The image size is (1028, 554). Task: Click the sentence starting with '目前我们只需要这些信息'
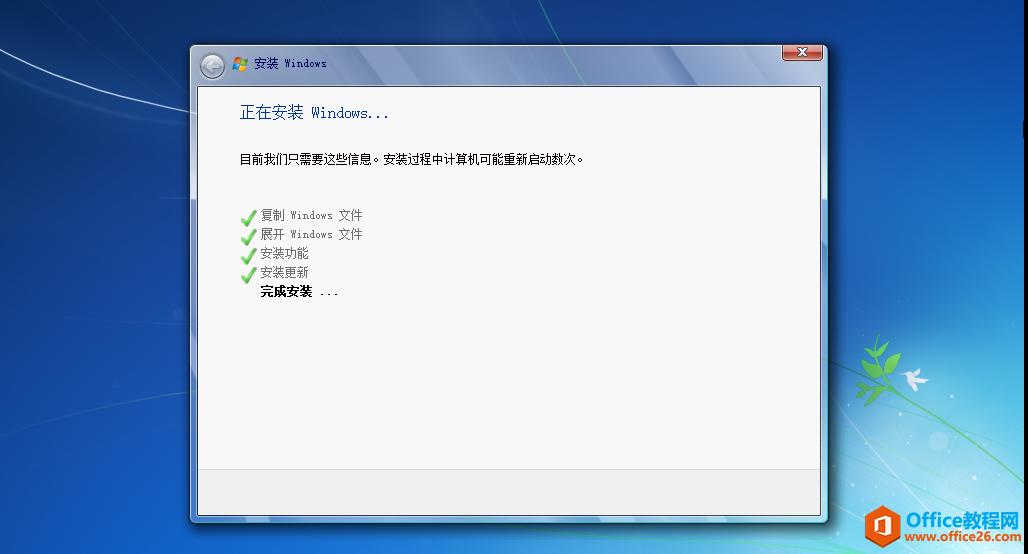pyautogui.click(x=411, y=159)
